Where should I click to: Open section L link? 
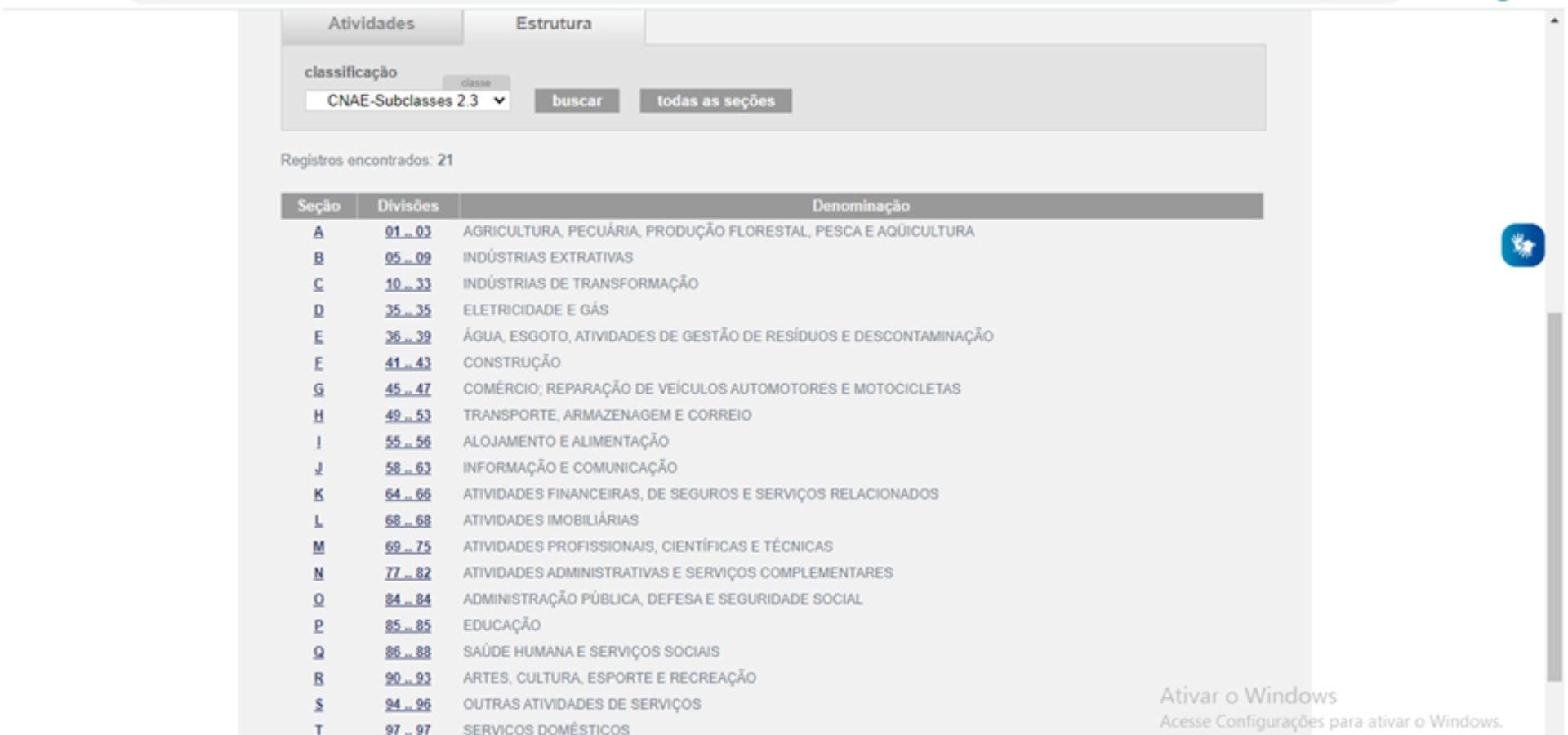(318, 520)
